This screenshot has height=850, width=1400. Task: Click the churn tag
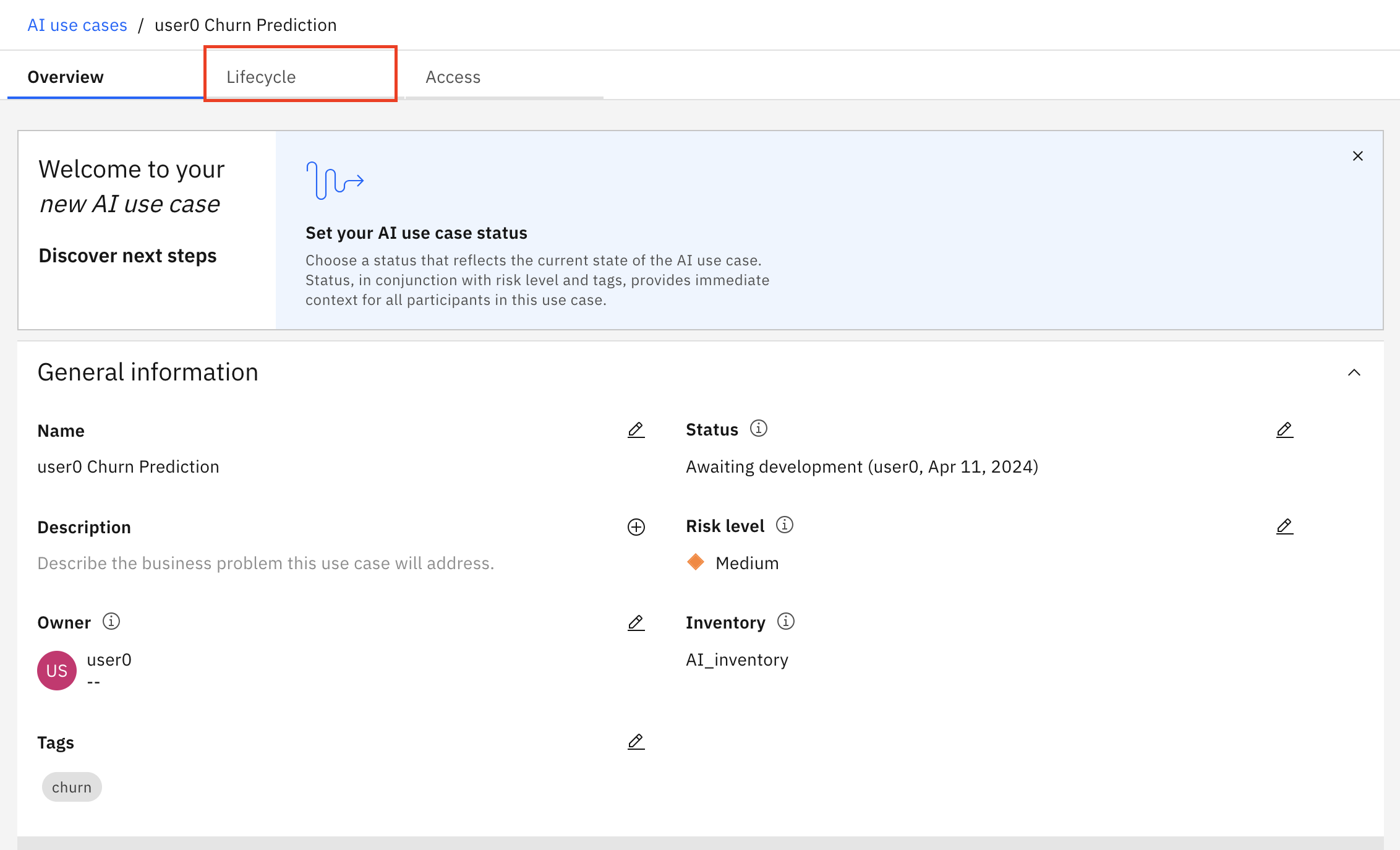point(72,787)
